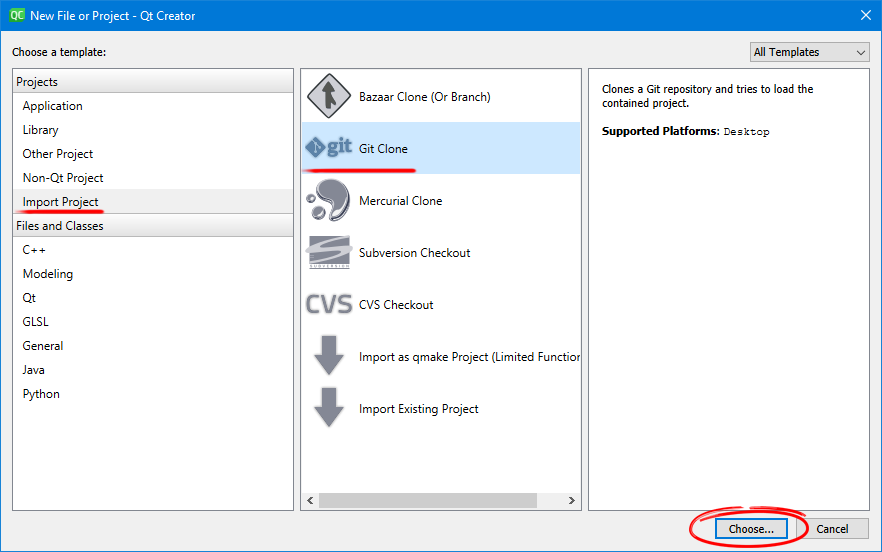Select Application project category
This screenshot has height=552, width=882.
[x=53, y=106]
